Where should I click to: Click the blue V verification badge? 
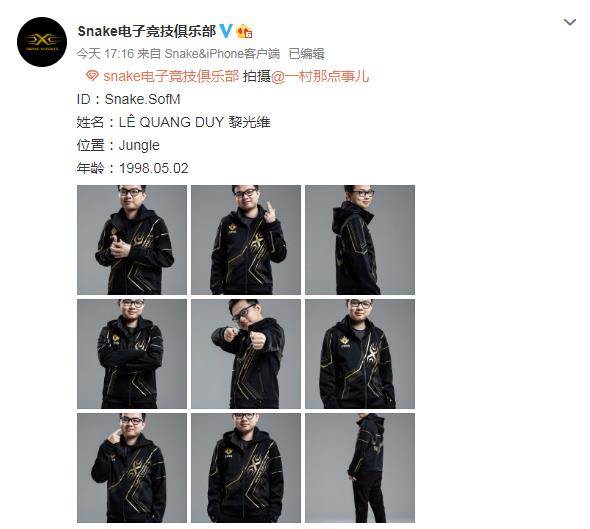pos(226,30)
